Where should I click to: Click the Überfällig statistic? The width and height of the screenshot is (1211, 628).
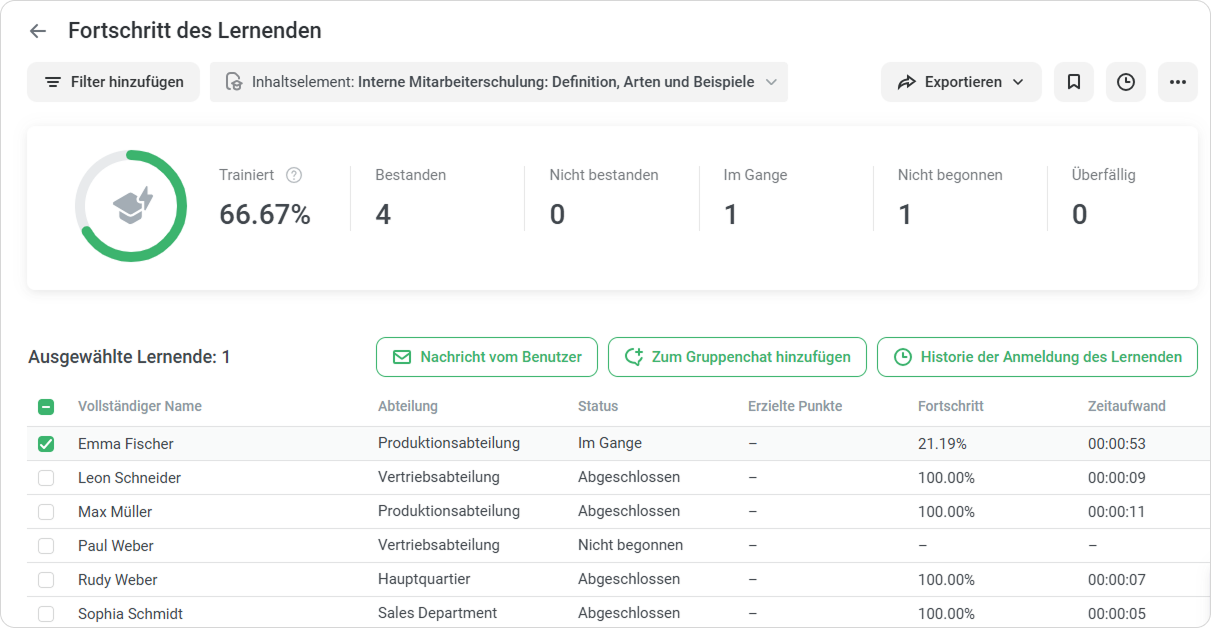(1104, 197)
